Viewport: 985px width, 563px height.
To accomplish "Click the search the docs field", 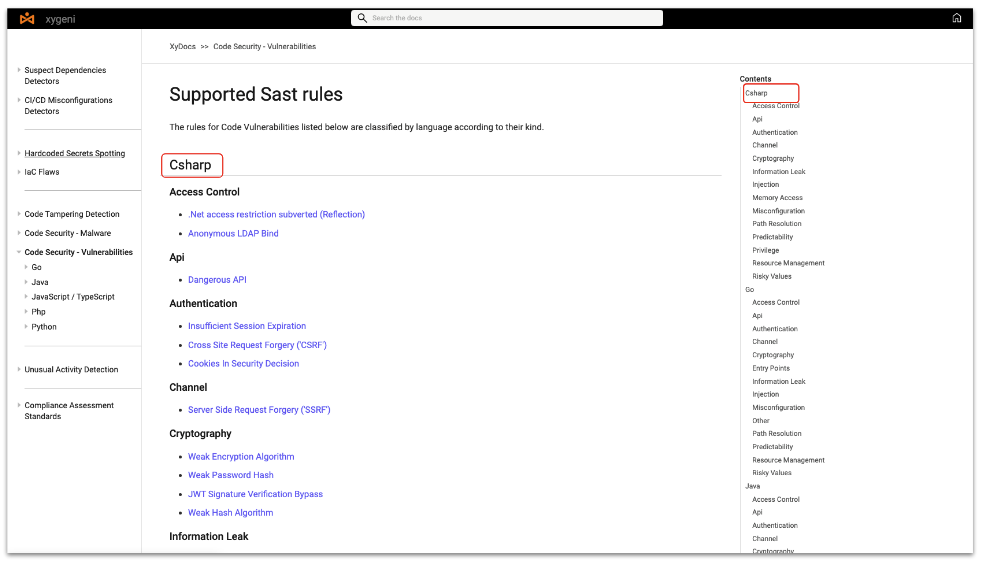I will pyautogui.click(x=510, y=18).
